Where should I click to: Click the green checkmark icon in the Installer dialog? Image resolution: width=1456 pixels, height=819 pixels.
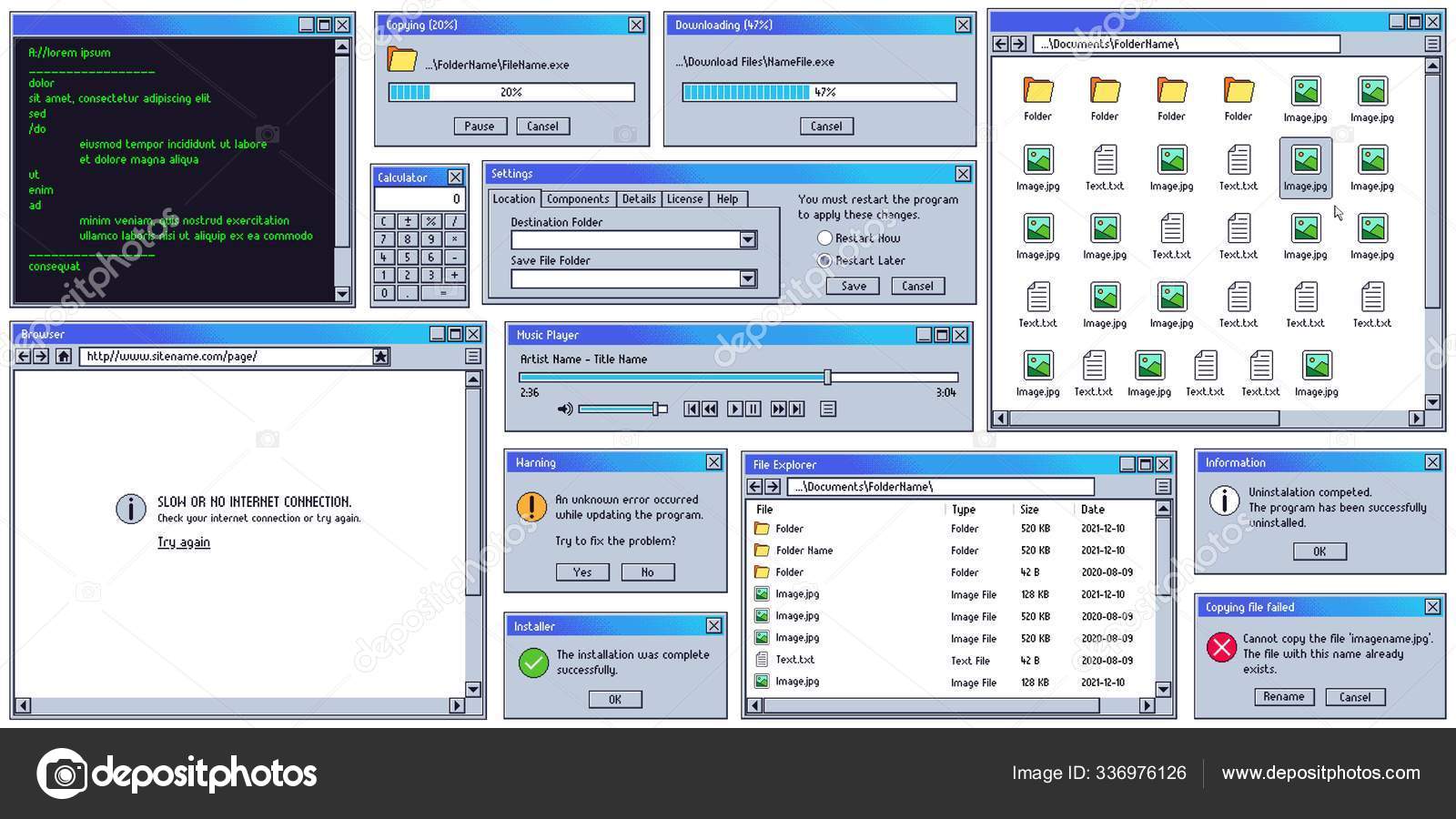[x=533, y=662]
